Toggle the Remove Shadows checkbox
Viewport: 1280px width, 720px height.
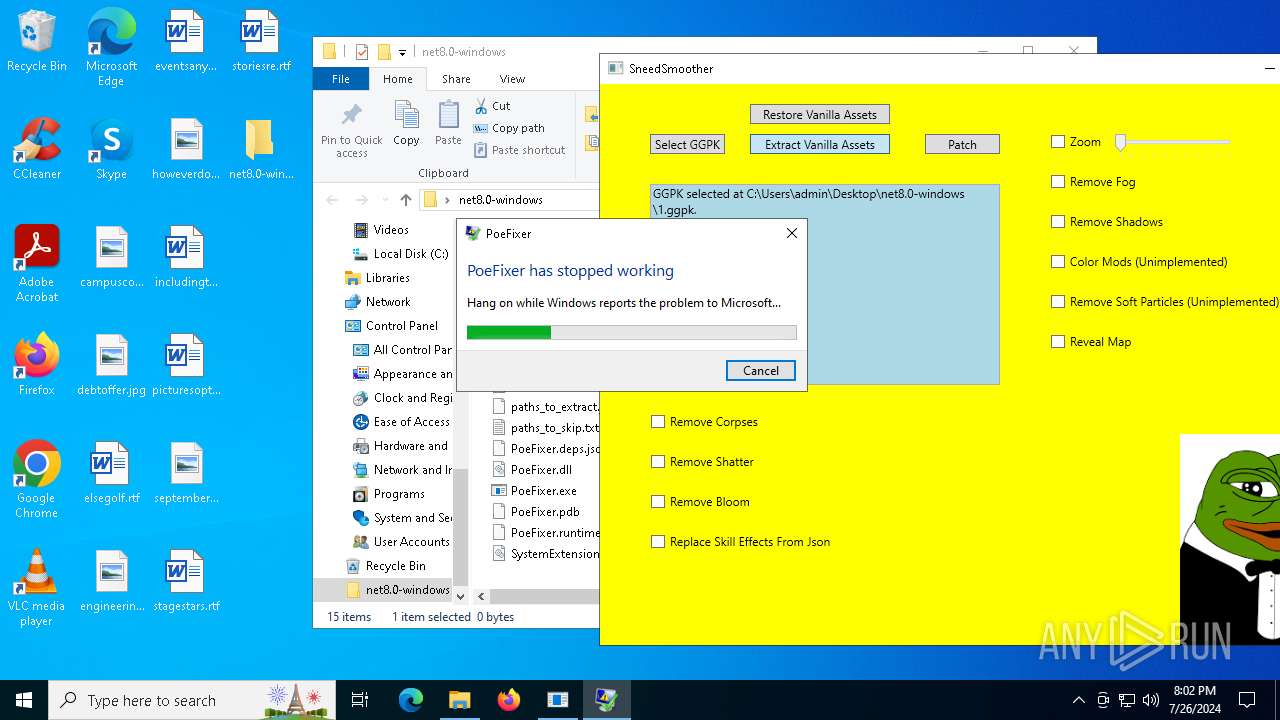pyautogui.click(x=1058, y=222)
